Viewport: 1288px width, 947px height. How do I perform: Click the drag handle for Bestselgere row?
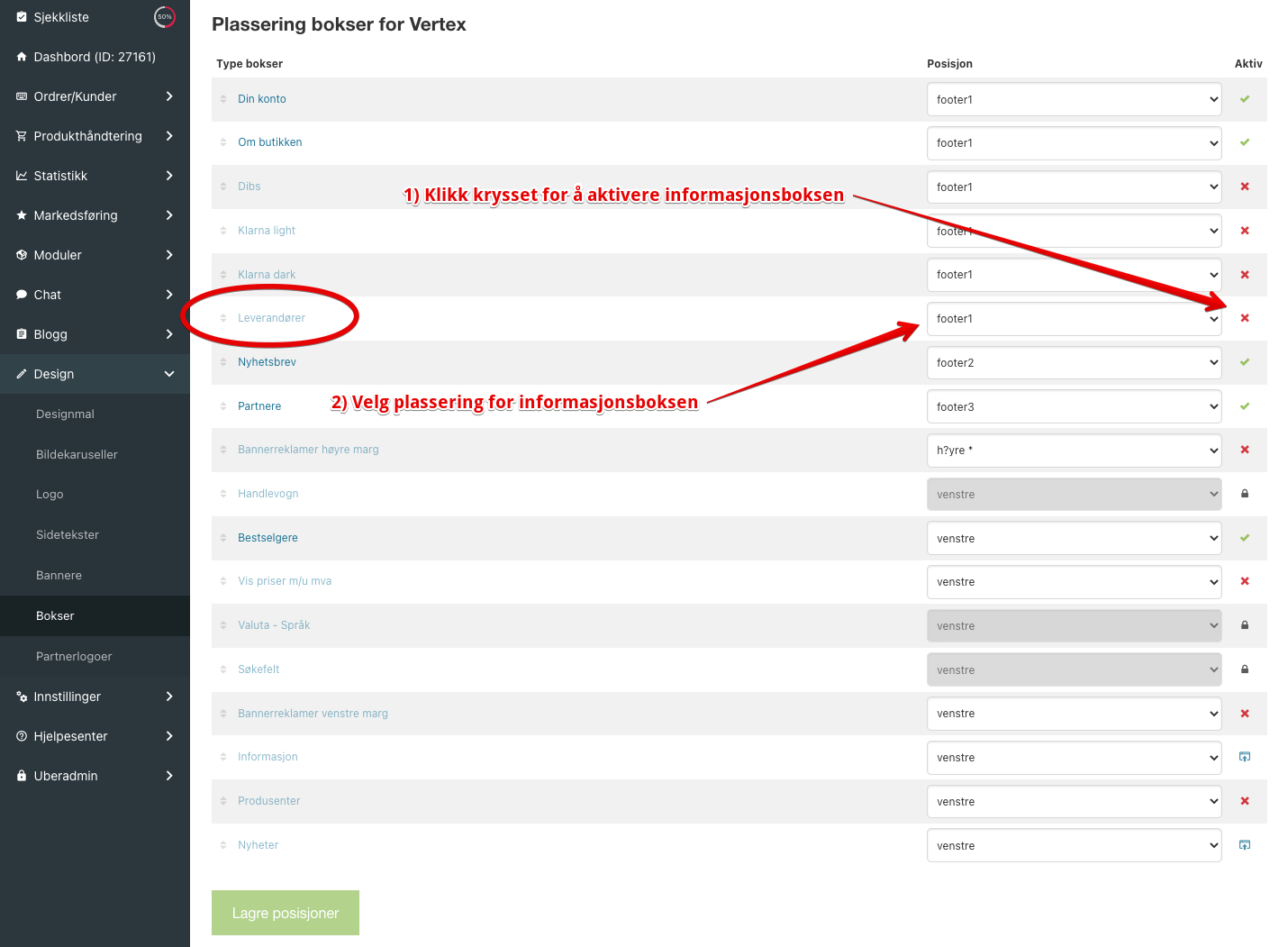[223, 538]
